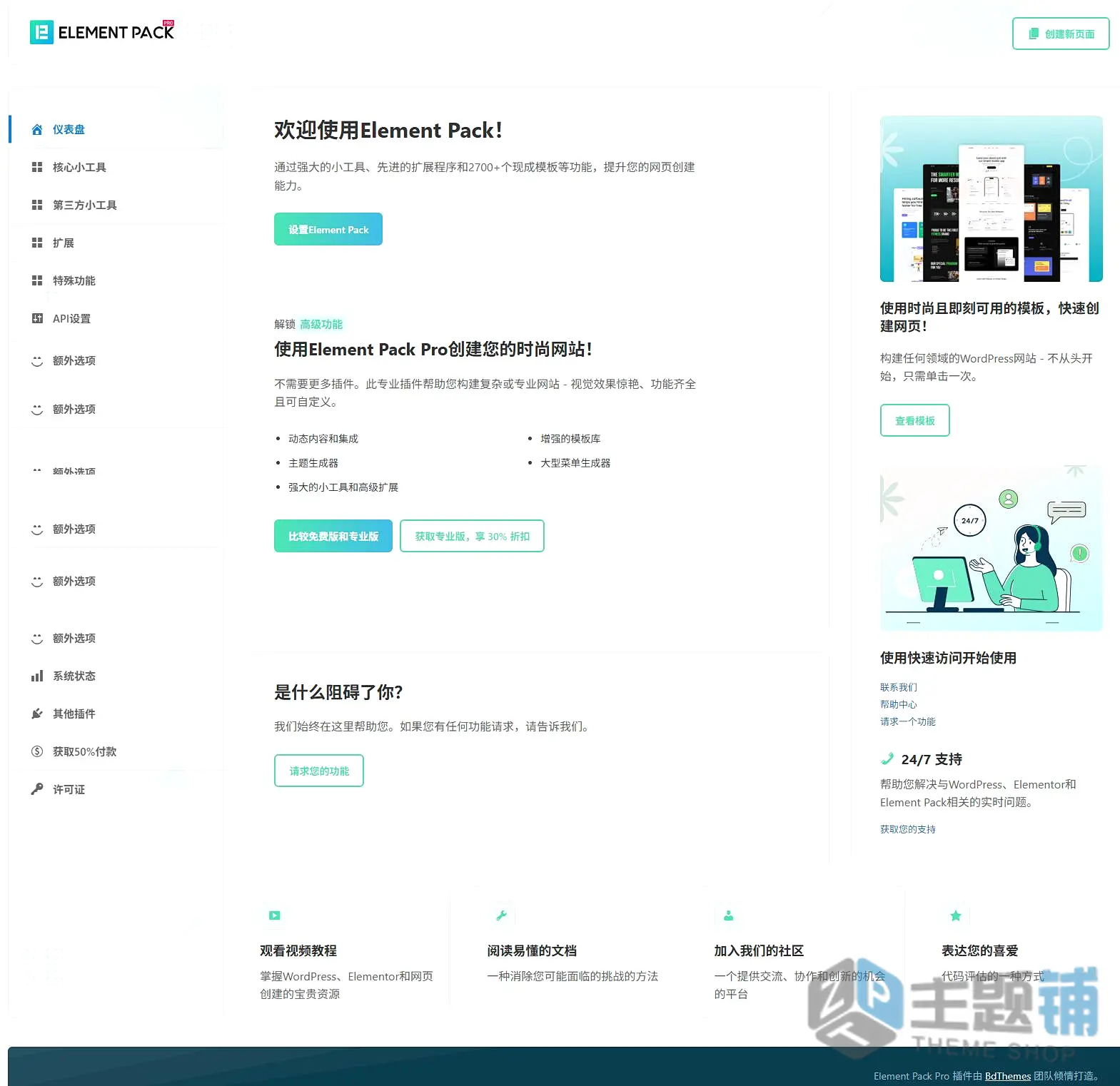Click the home icon beside 仪表盘
This screenshot has height=1086, width=1120.
click(x=37, y=129)
